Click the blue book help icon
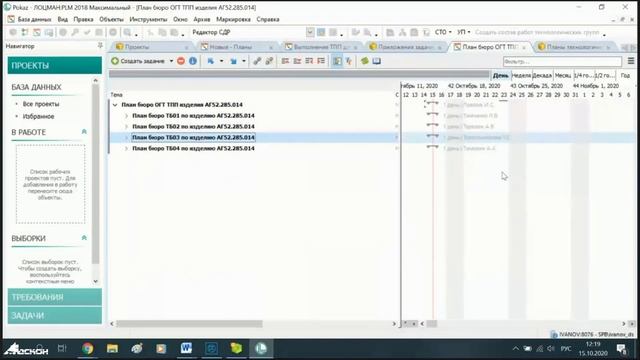The height and width of the screenshot is (360, 640). 376,61
